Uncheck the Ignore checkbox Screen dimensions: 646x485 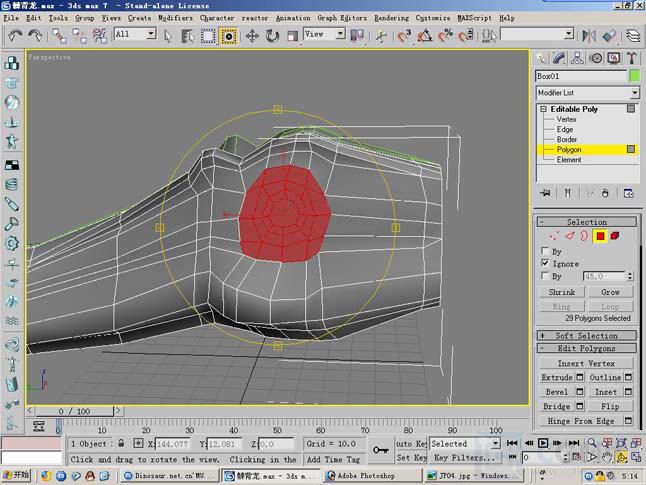click(x=545, y=263)
